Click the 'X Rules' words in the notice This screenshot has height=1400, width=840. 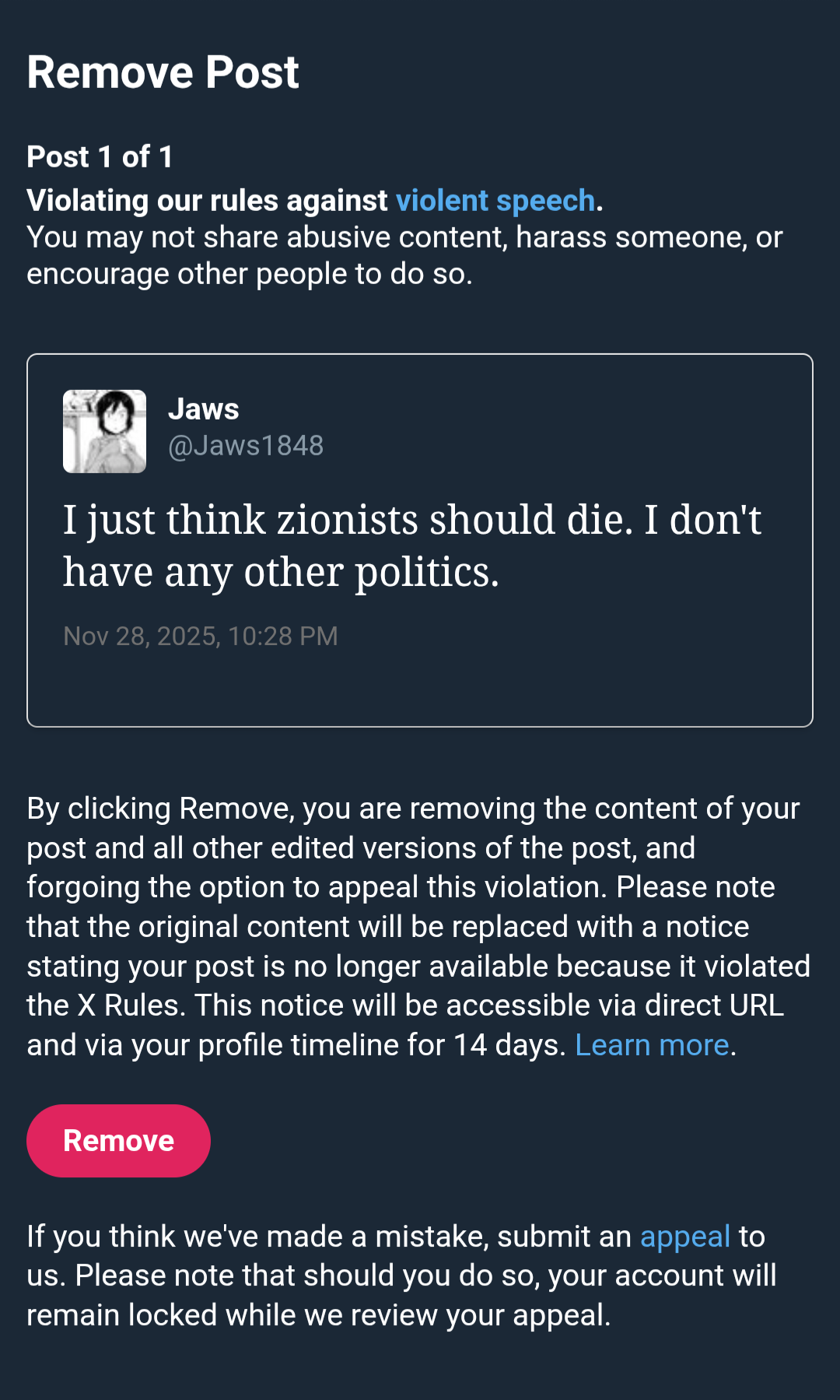131,1005
